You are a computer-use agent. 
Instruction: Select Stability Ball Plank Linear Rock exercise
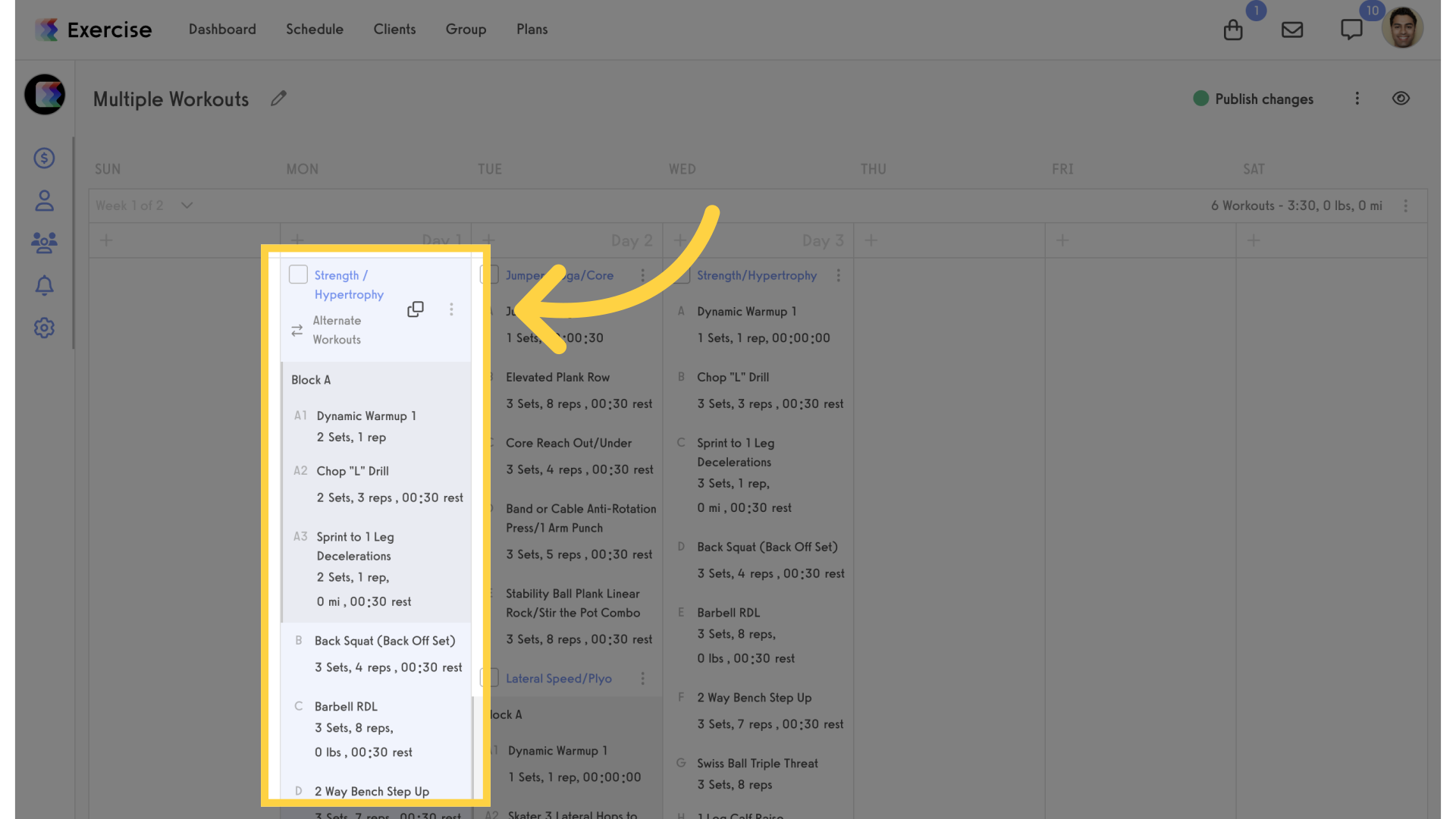click(x=573, y=604)
